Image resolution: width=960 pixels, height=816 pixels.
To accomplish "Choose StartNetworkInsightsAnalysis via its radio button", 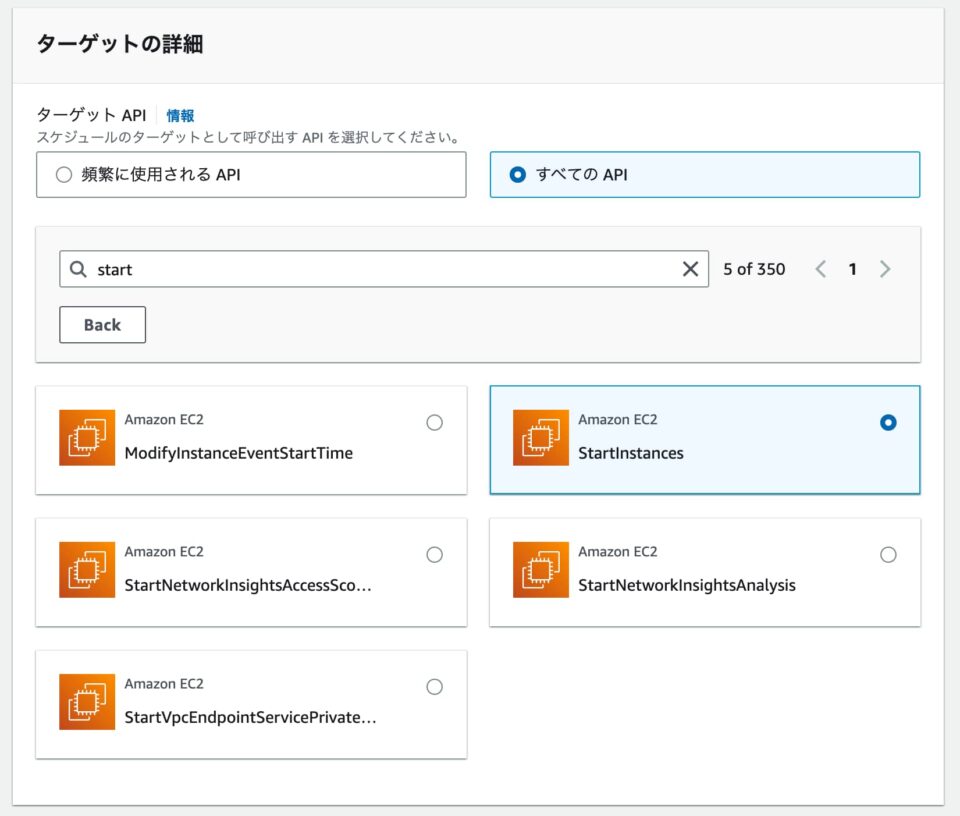I will pyautogui.click(x=888, y=554).
